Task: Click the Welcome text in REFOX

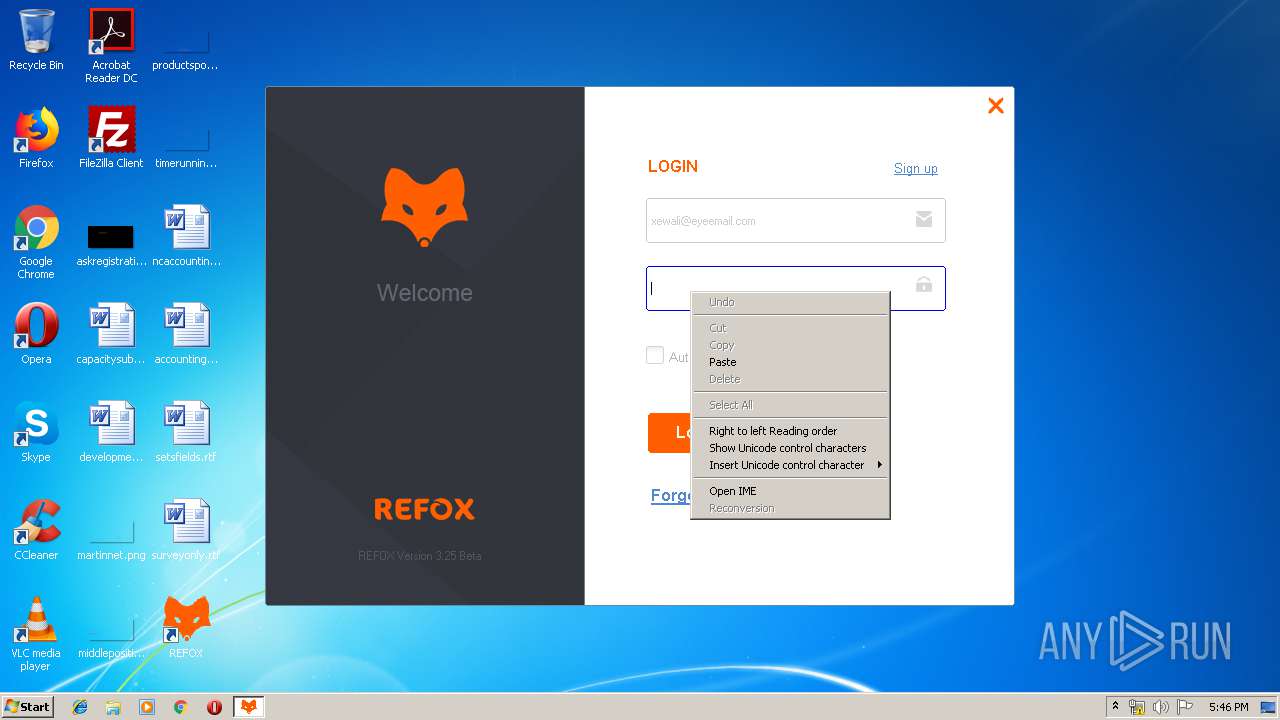Action: coord(425,293)
